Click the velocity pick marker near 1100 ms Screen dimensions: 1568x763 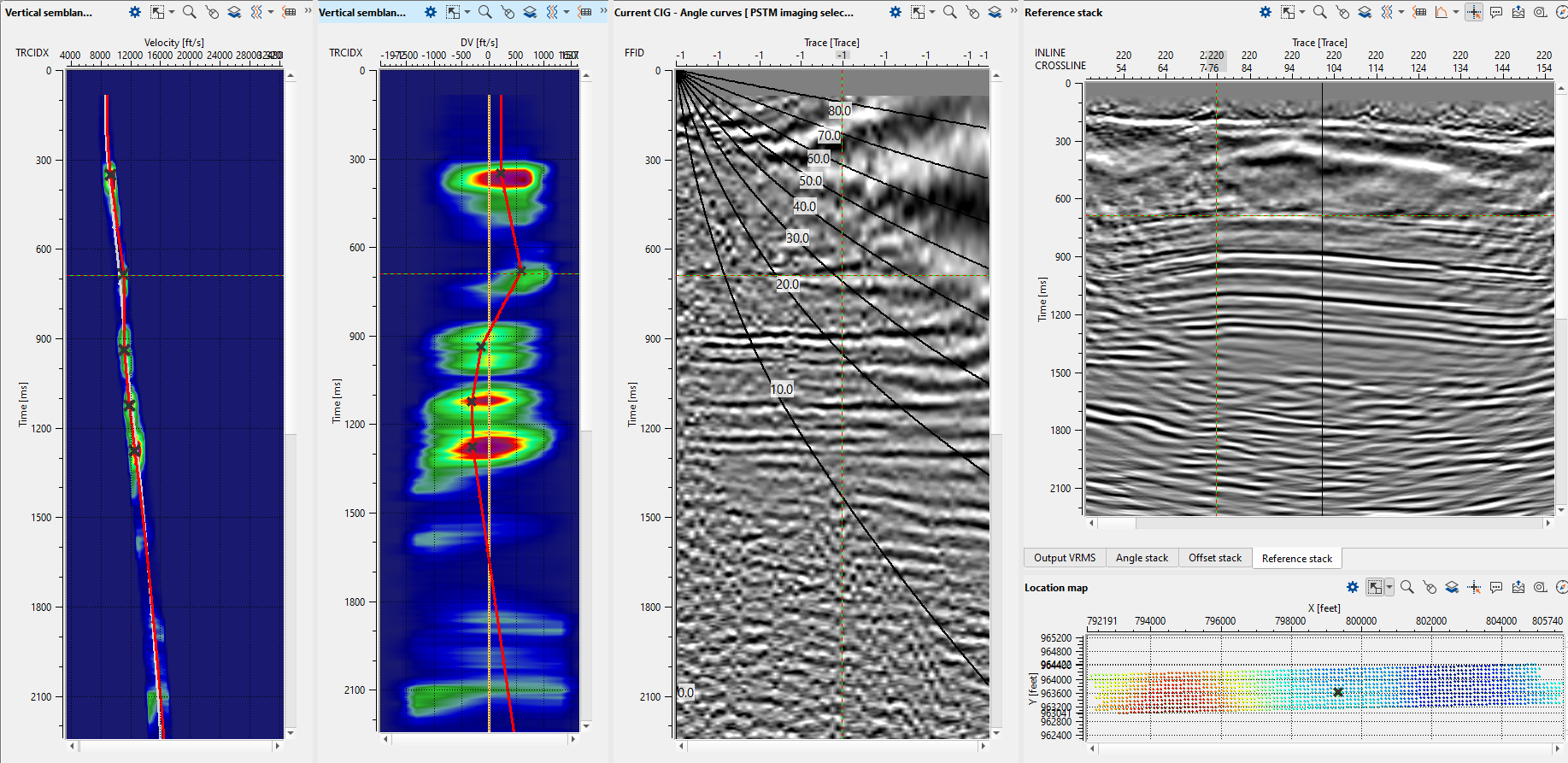point(129,405)
